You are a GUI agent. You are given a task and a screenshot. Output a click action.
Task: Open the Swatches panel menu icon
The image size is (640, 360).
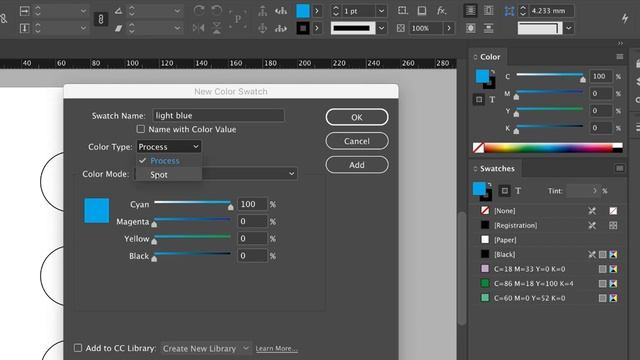620,168
